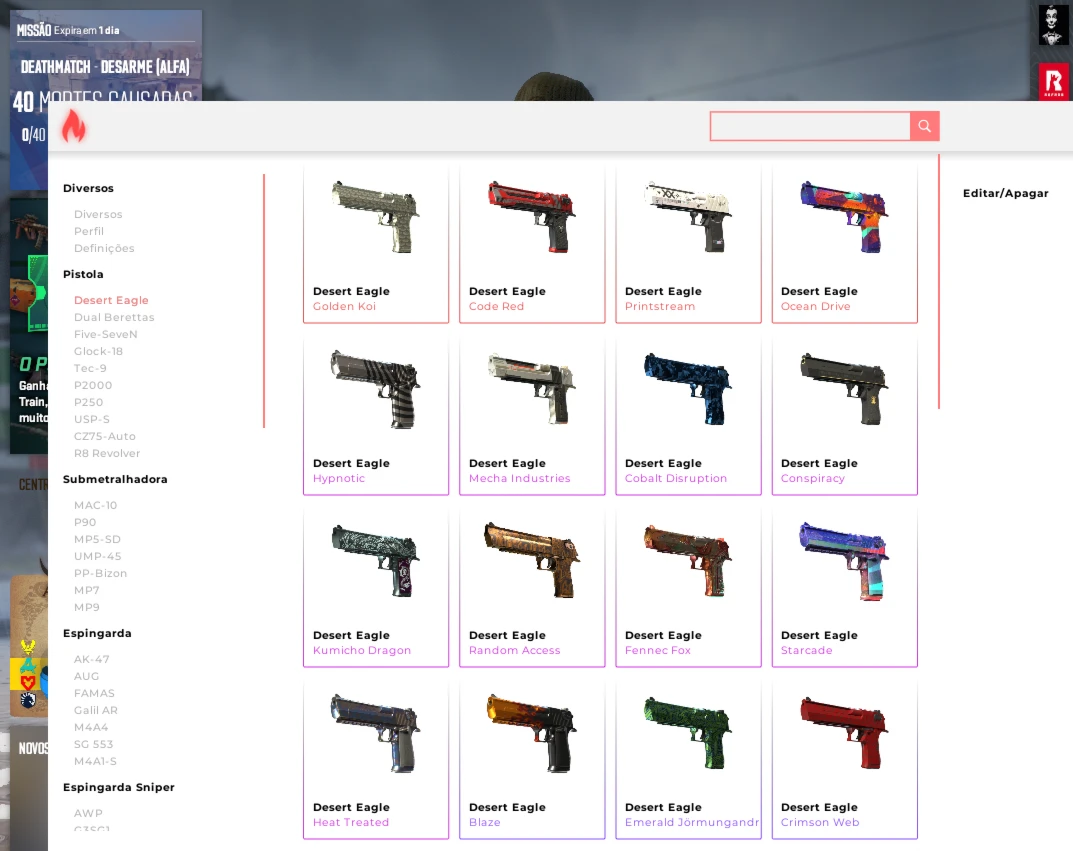
Task: Click the Submetralhadora category heading
Action: click(x=115, y=480)
